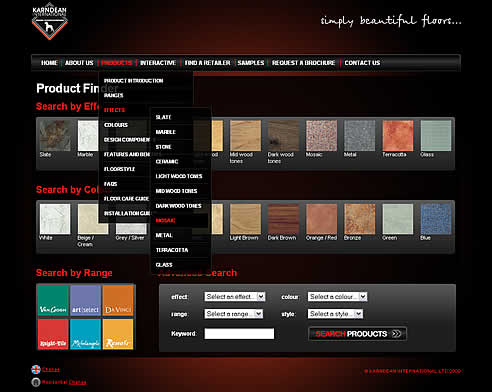Open the Art Select range tile

point(85,301)
